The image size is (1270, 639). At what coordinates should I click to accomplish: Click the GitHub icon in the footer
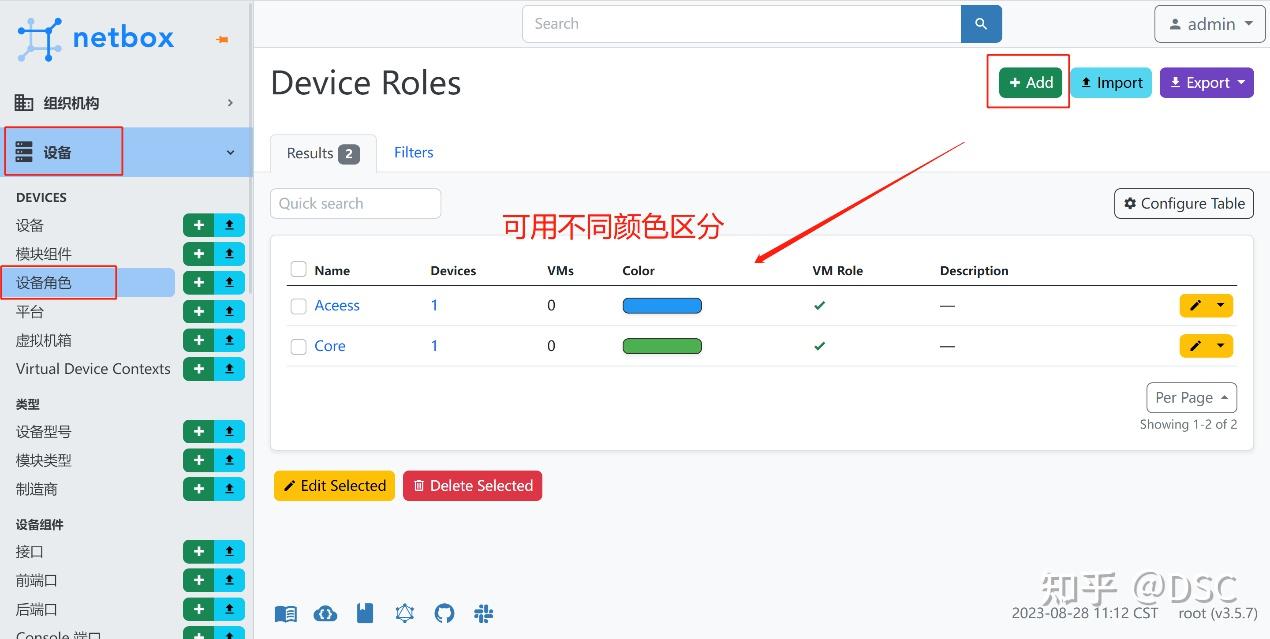[444, 613]
